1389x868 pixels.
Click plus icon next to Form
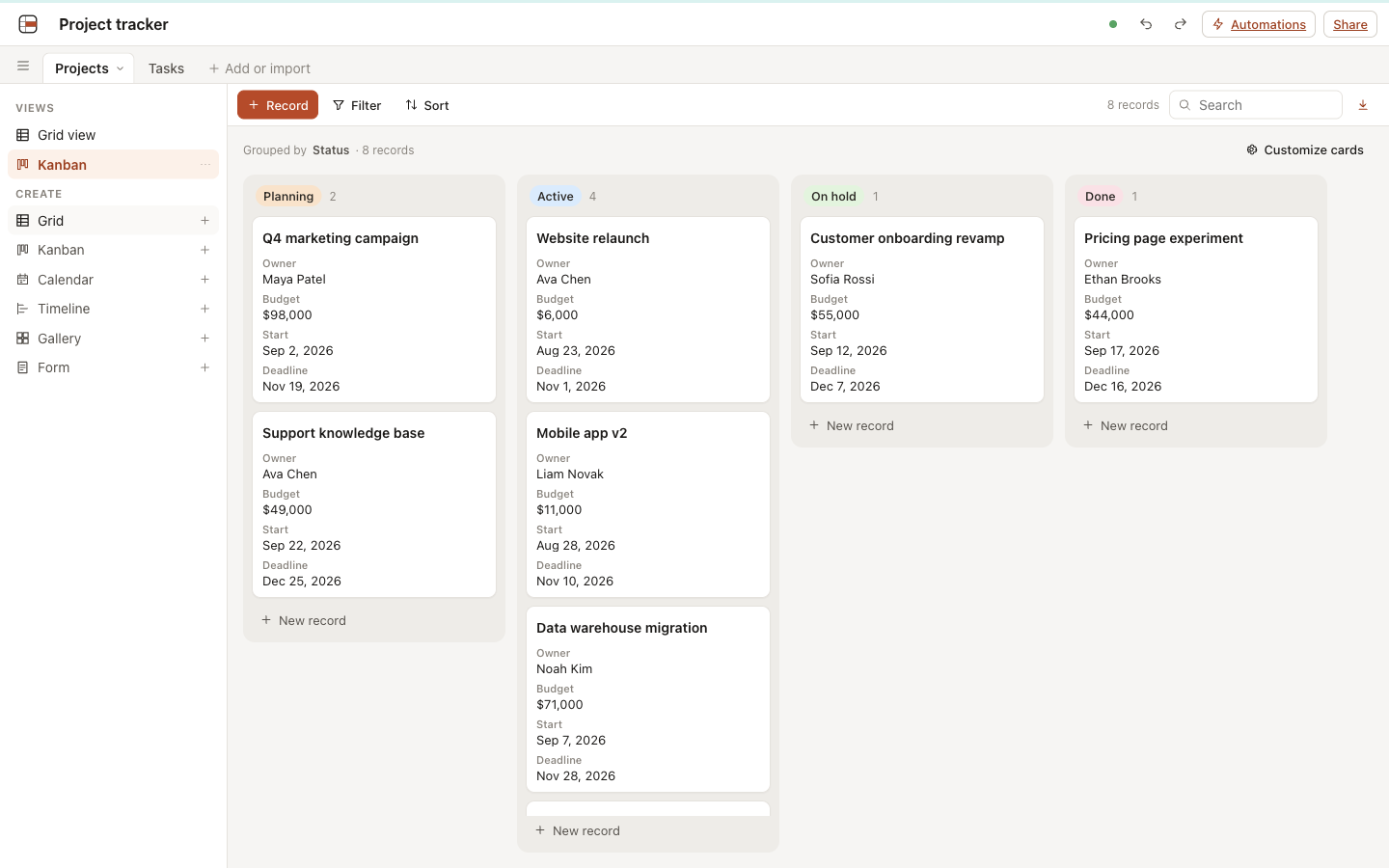pos(204,367)
